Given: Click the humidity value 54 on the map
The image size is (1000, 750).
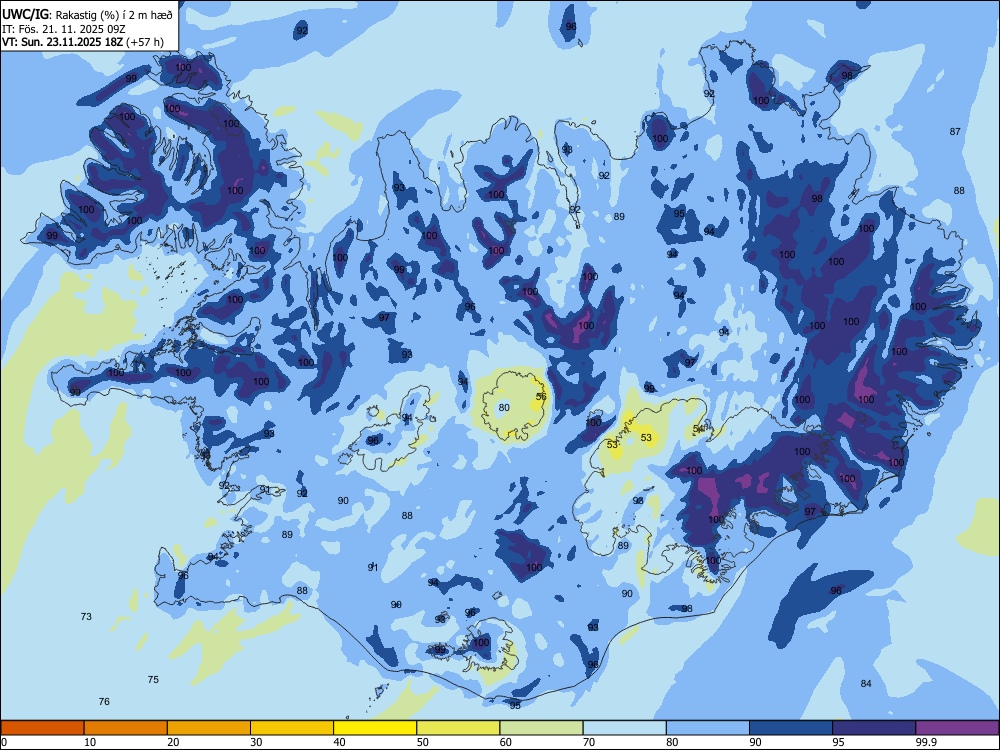Looking at the screenshot, I should 698,429.
